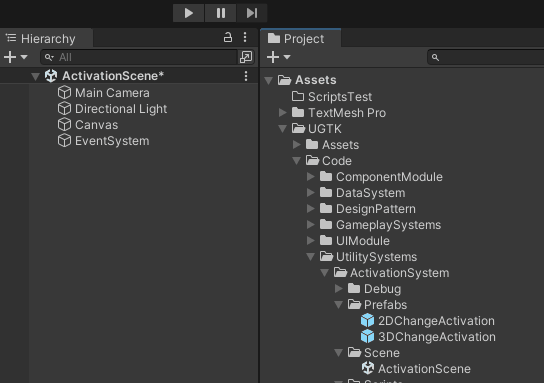Collapse the Scene folder
Viewport: 544px width, 383px height.
tap(339, 353)
